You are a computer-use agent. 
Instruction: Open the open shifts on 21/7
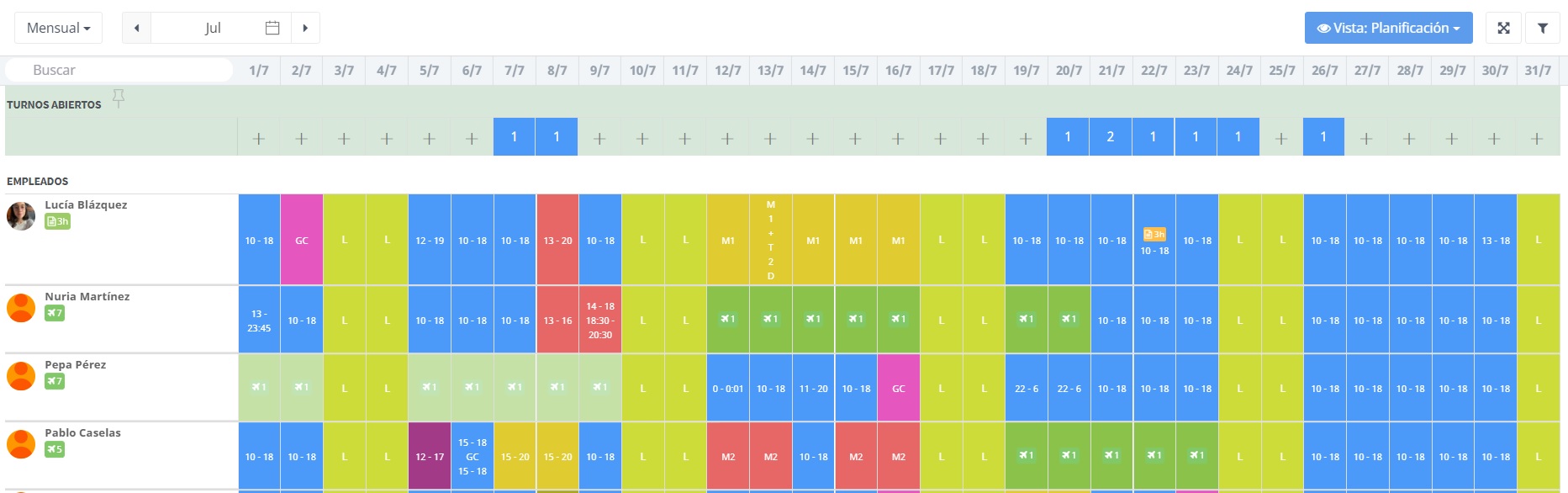1111,136
